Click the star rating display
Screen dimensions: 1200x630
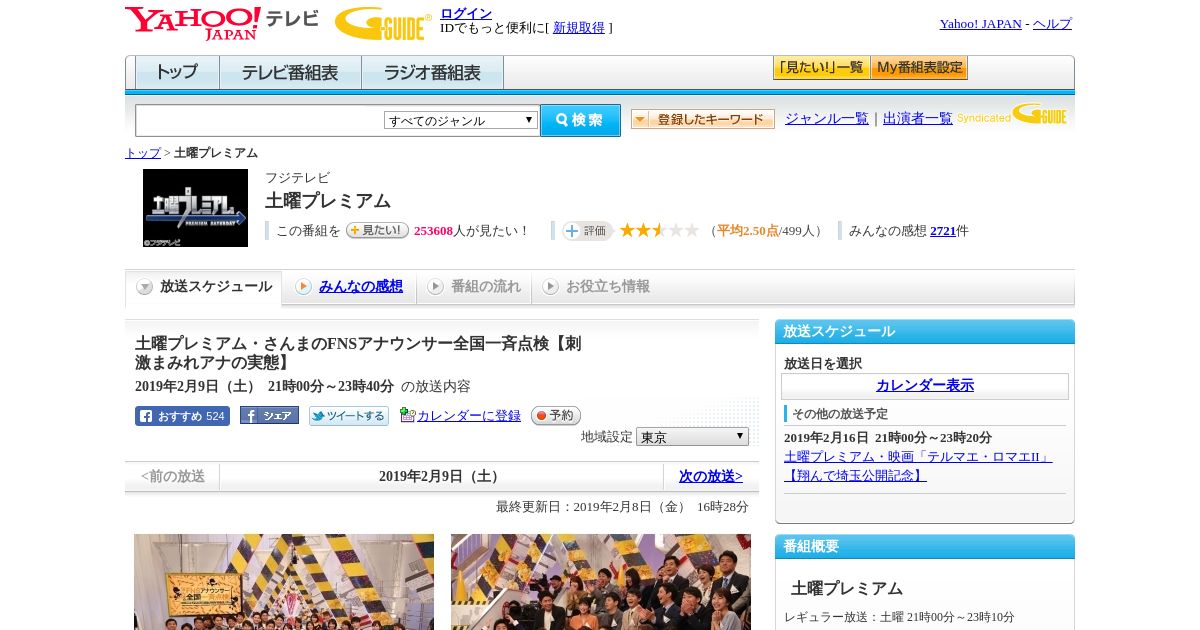(x=659, y=230)
